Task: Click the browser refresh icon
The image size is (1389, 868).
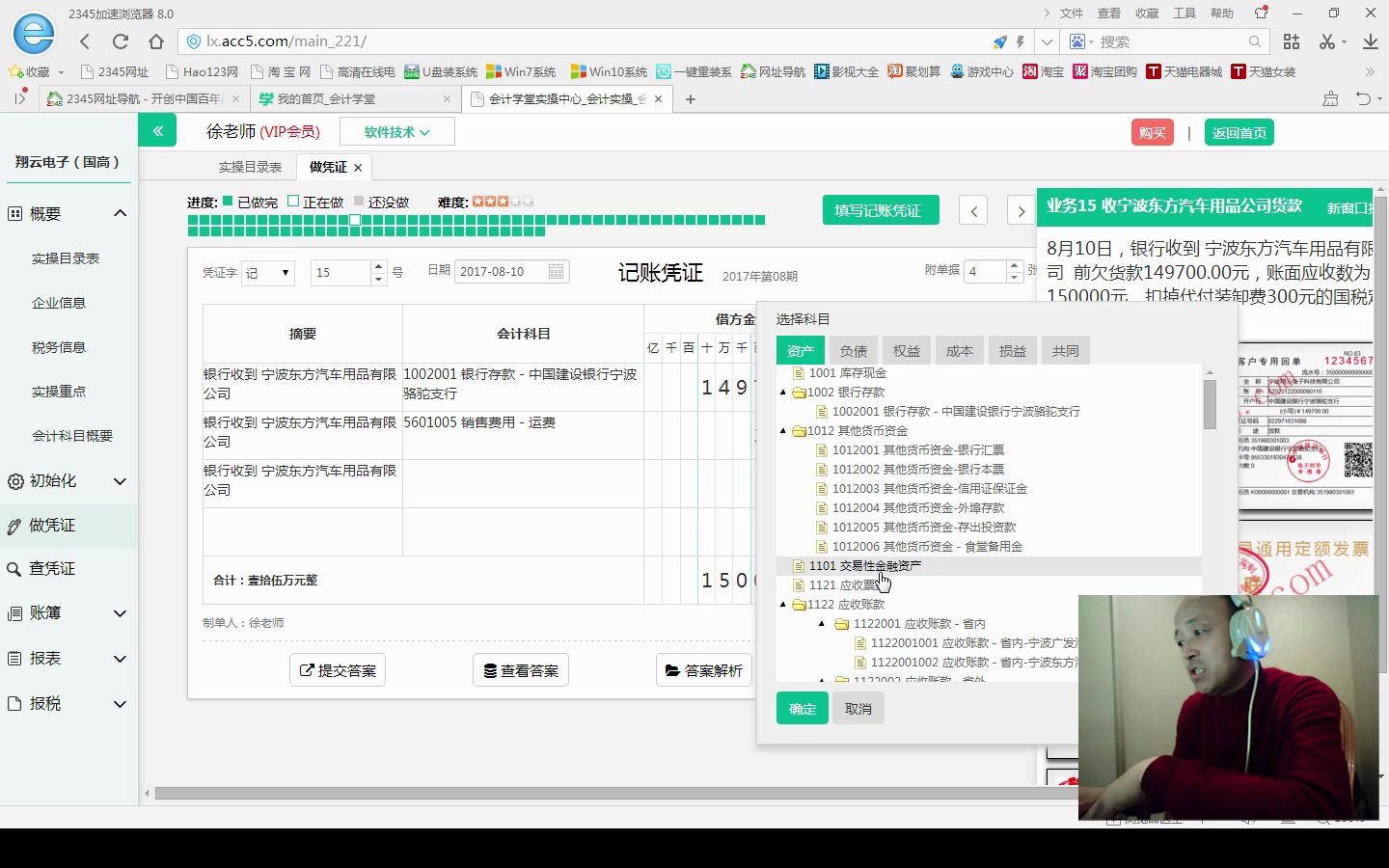Action: 120,41
